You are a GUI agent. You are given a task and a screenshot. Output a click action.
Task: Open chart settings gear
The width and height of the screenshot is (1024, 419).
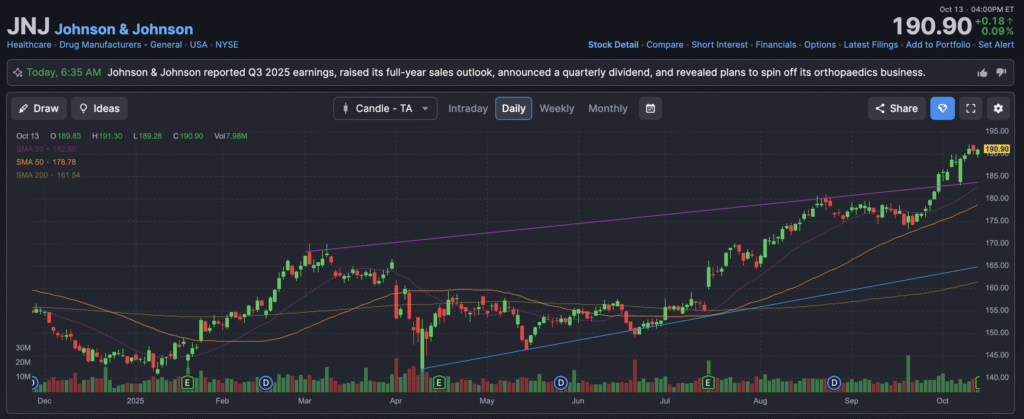click(997, 108)
